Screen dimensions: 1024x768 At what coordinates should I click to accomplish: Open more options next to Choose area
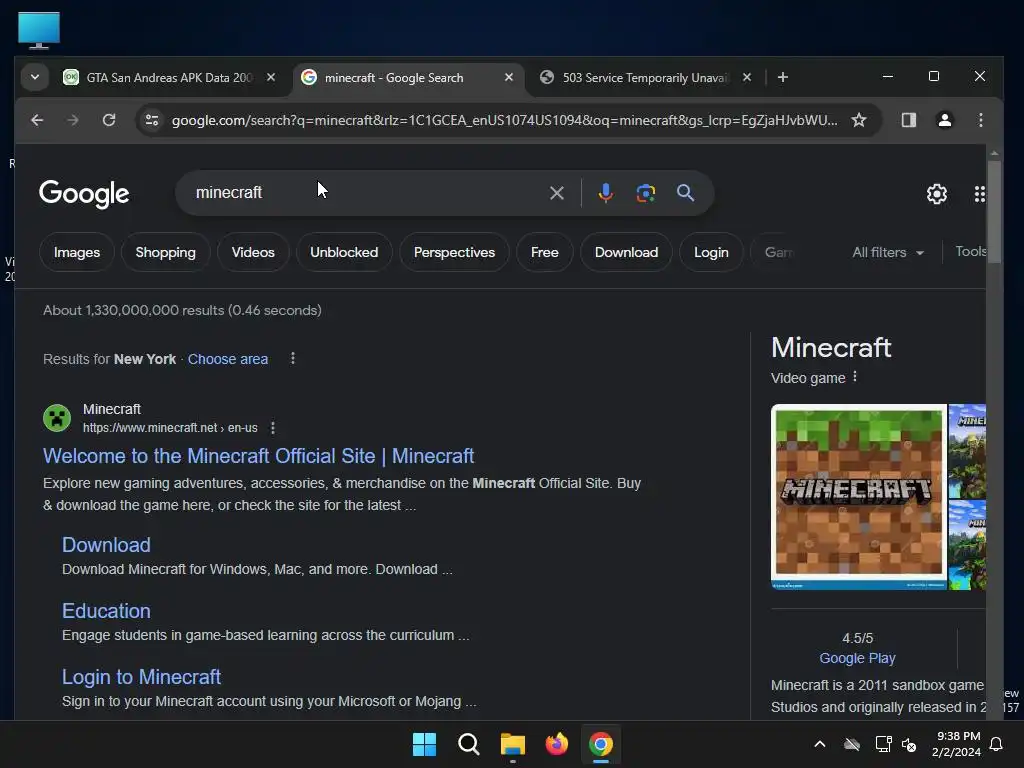click(293, 359)
